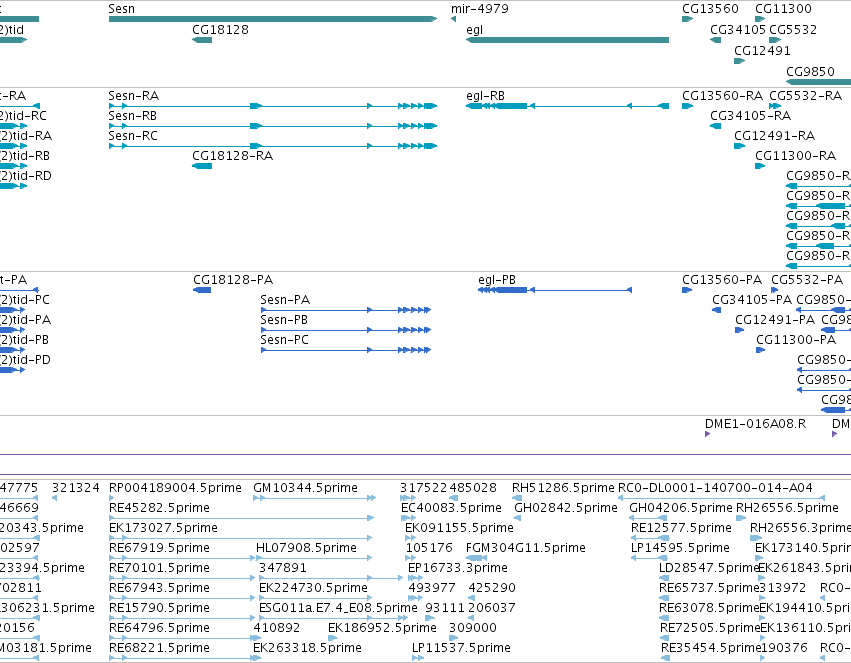Viewport: 851px width, 663px height.
Task: Click the EK173027.5prime EST label
Action: point(163,528)
